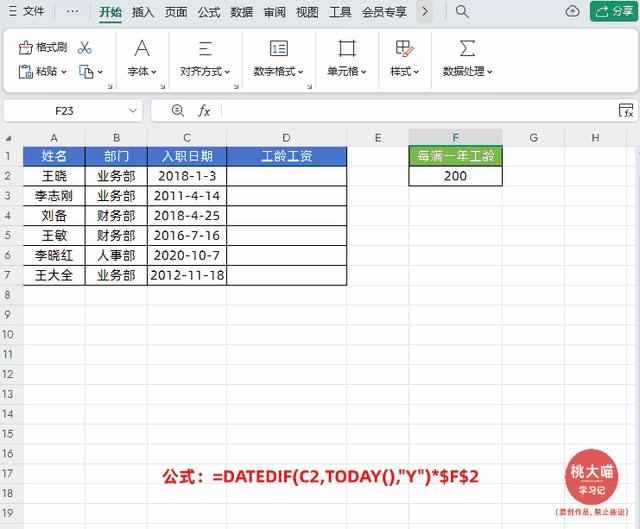
Task: Open the font group dialog launcher
Action: 162,87
